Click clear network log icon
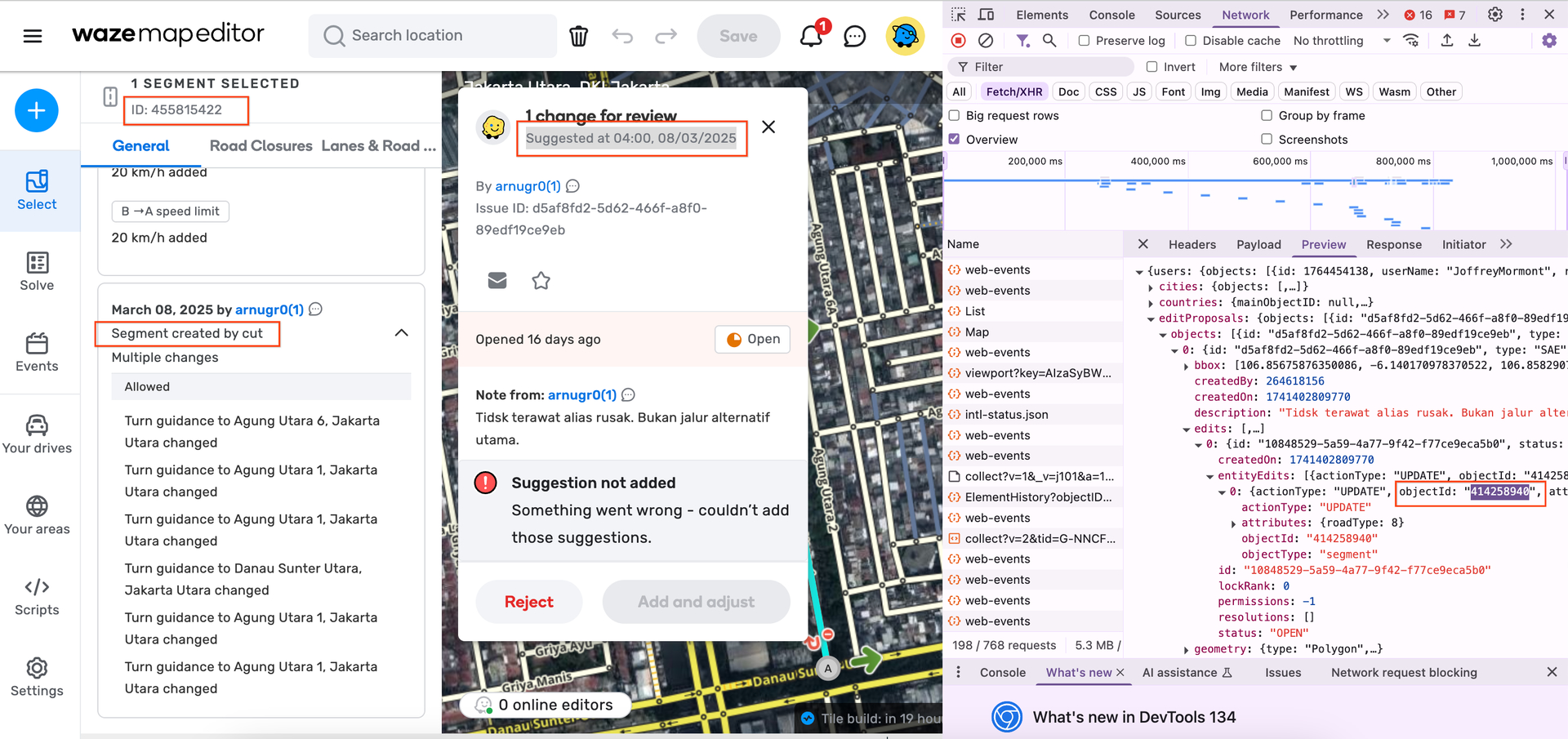Image resolution: width=1568 pixels, height=739 pixels. click(x=986, y=40)
